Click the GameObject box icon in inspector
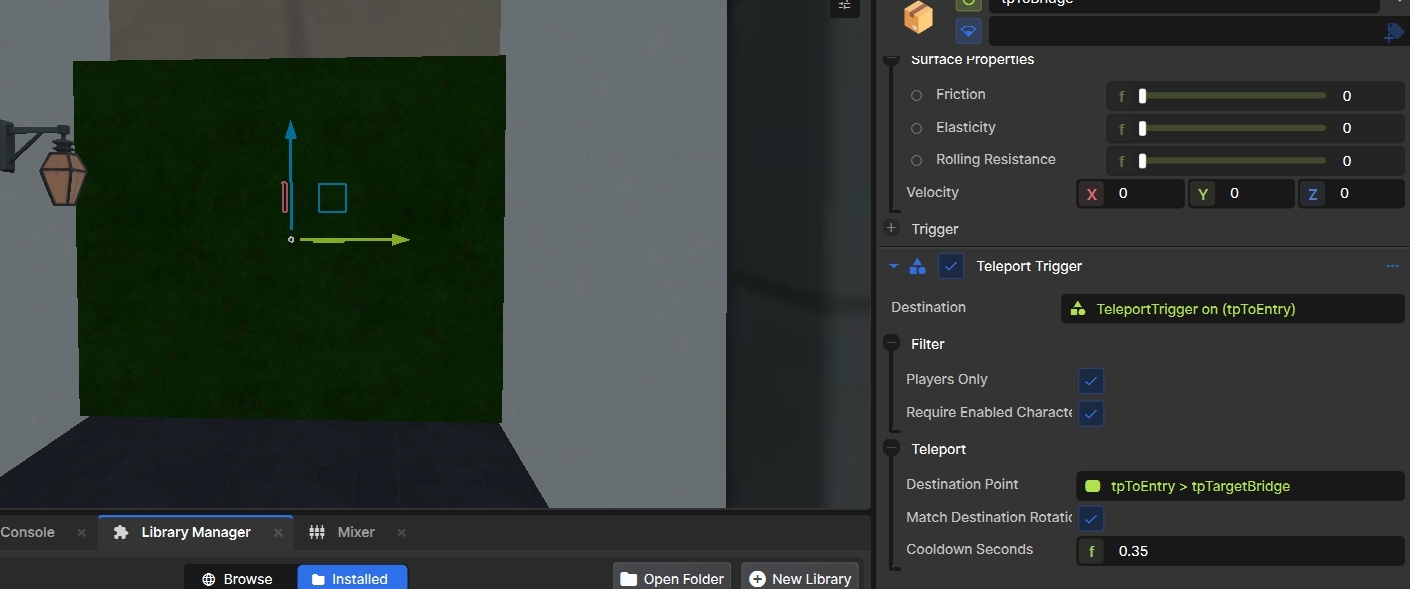 click(x=917, y=17)
